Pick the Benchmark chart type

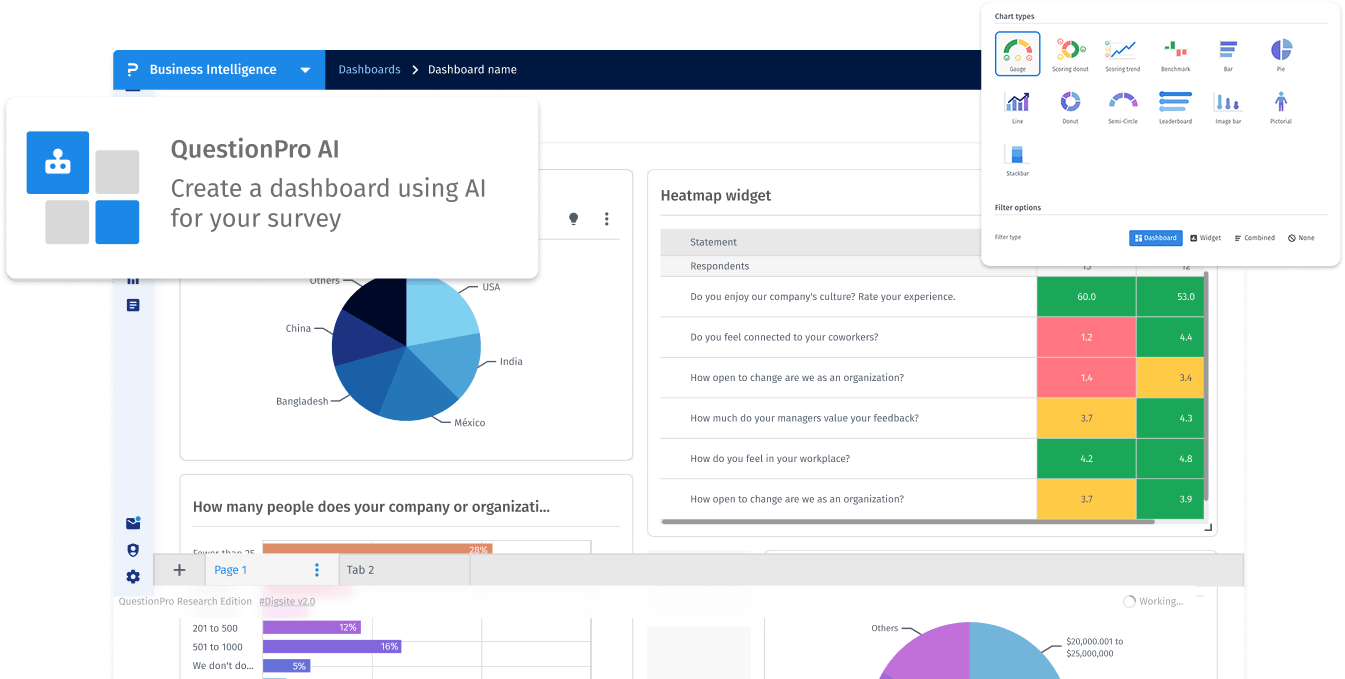point(1175,53)
